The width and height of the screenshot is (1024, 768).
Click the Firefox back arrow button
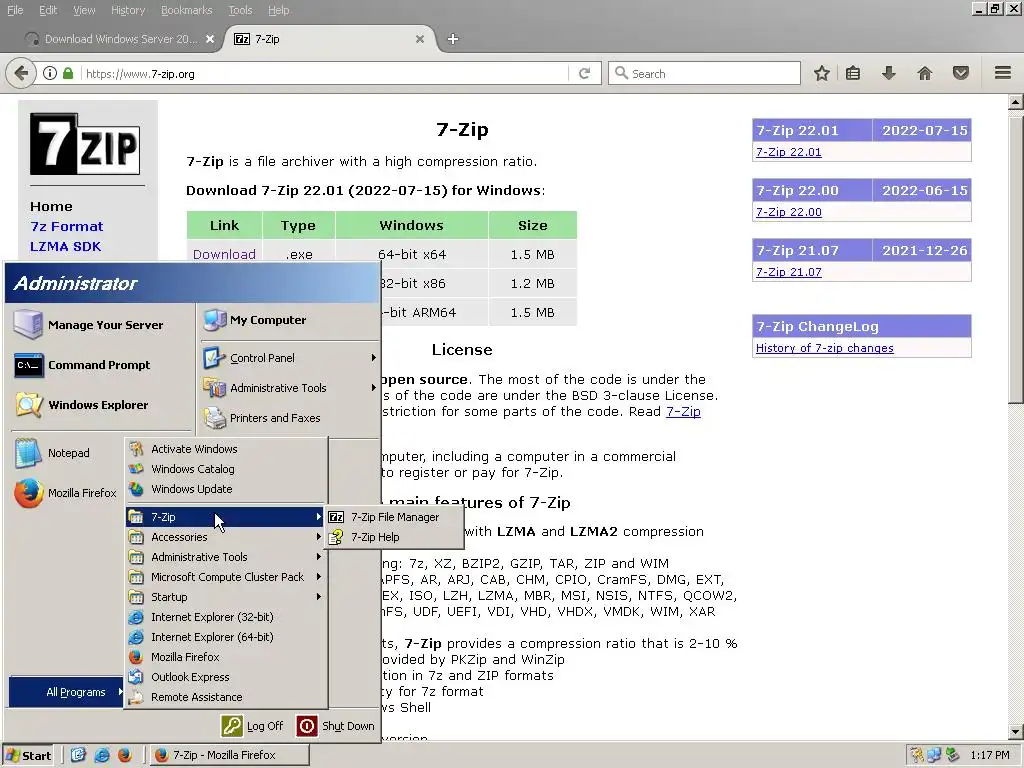[x=21, y=73]
